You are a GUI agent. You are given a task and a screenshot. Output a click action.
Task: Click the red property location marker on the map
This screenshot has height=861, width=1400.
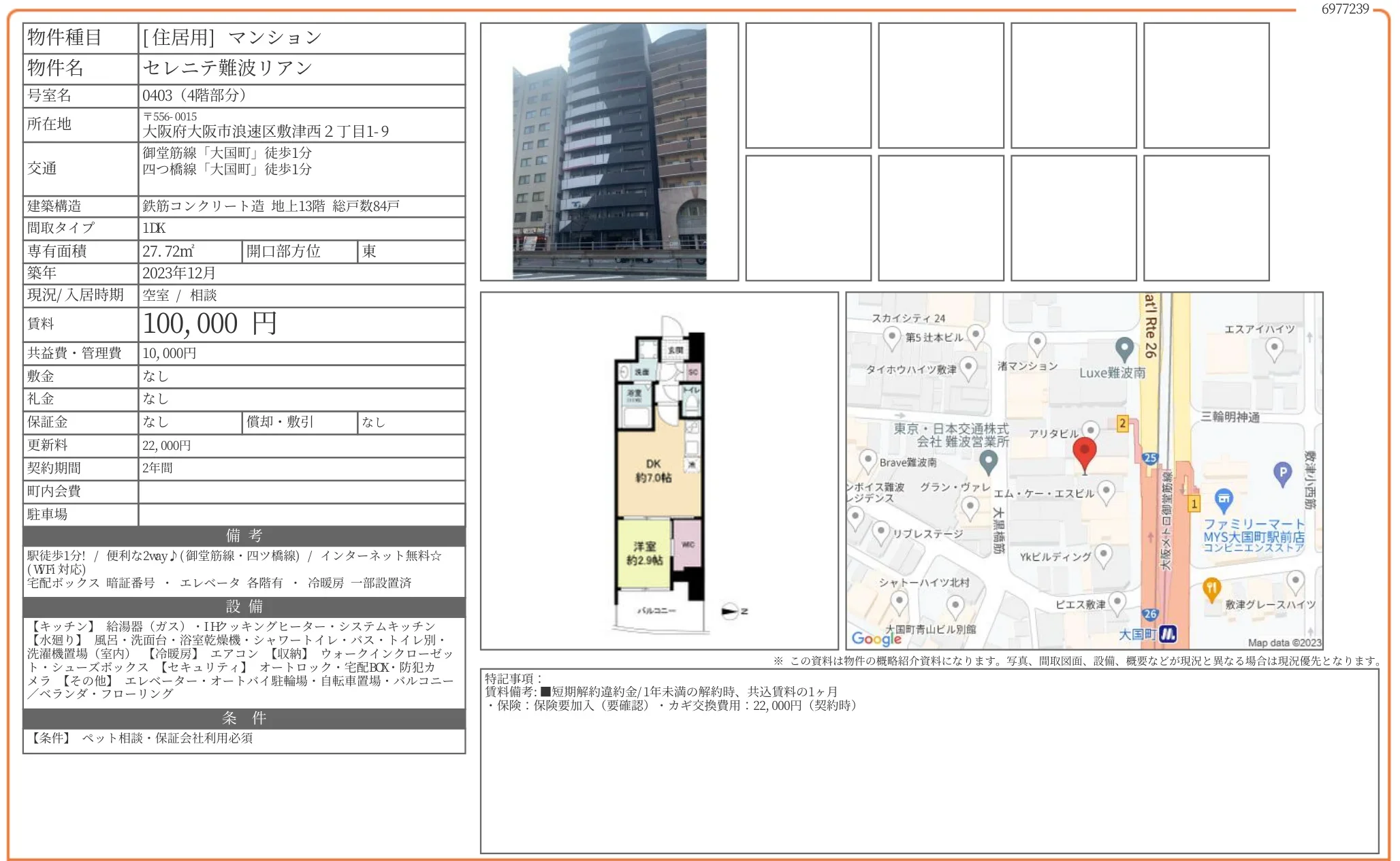1085,451
